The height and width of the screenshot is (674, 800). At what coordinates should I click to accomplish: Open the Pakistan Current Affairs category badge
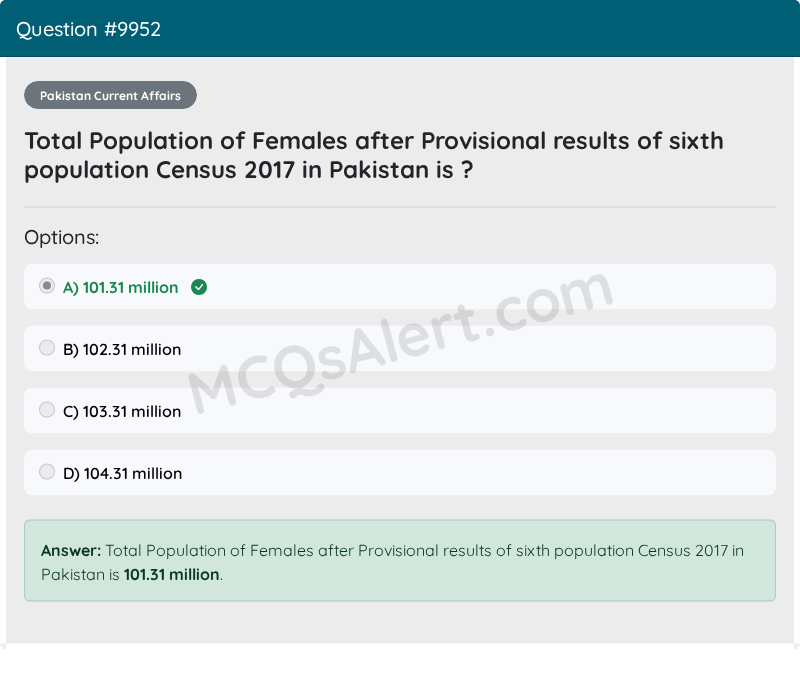tap(110, 95)
